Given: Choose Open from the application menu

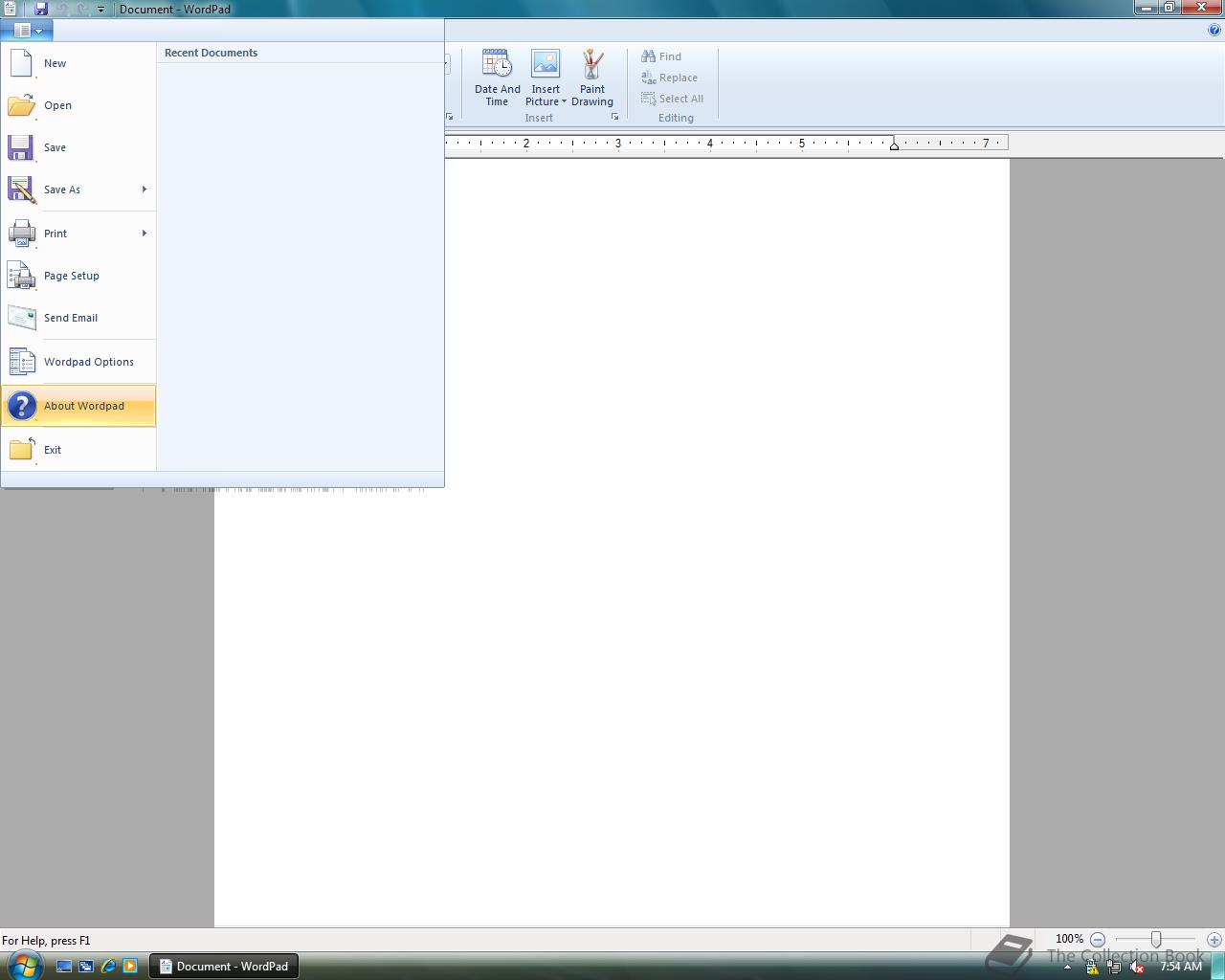Looking at the screenshot, I should pos(78,105).
